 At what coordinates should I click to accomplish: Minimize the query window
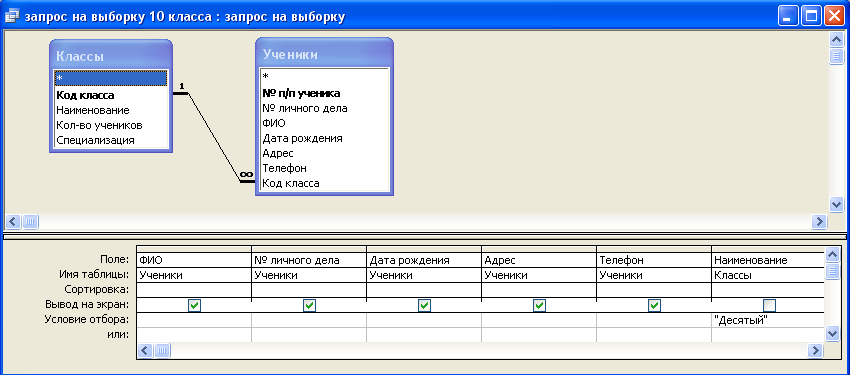coord(788,16)
